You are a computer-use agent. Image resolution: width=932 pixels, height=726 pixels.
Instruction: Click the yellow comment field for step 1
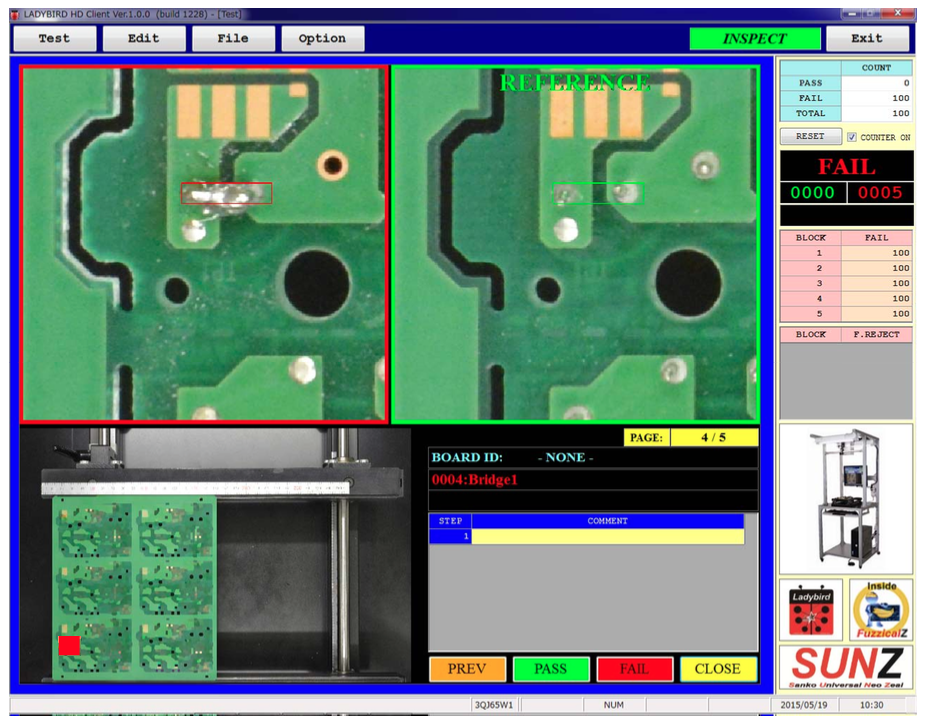coord(607,536)
